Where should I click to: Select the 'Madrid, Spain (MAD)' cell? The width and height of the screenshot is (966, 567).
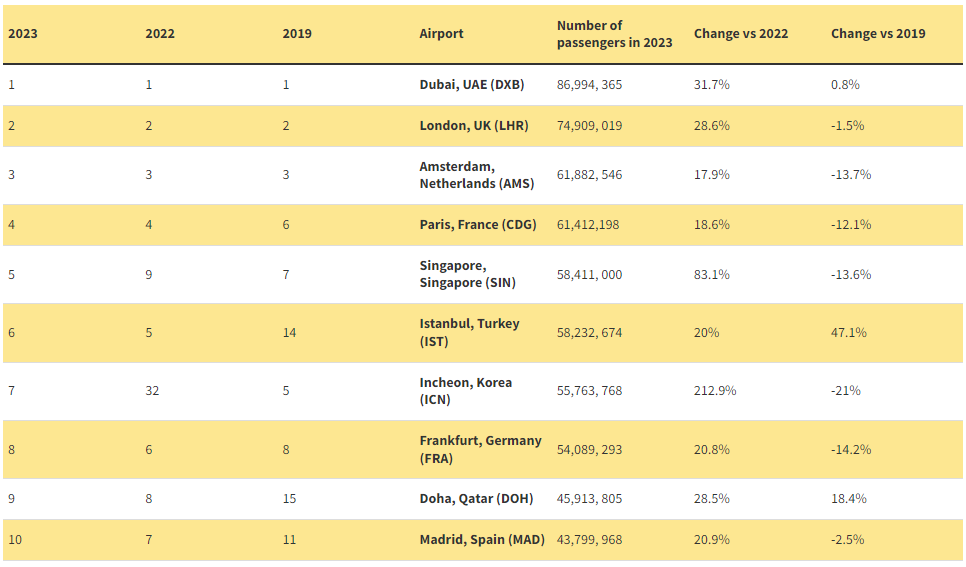pos(482,540)
